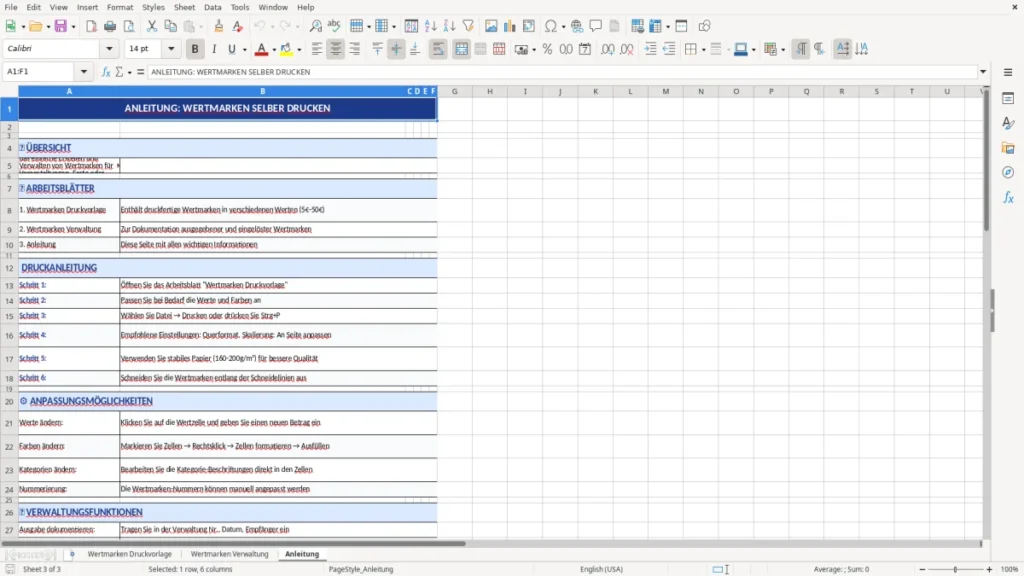Open the font size dropdown
The image size is (1024, 576).
[171, 48]
